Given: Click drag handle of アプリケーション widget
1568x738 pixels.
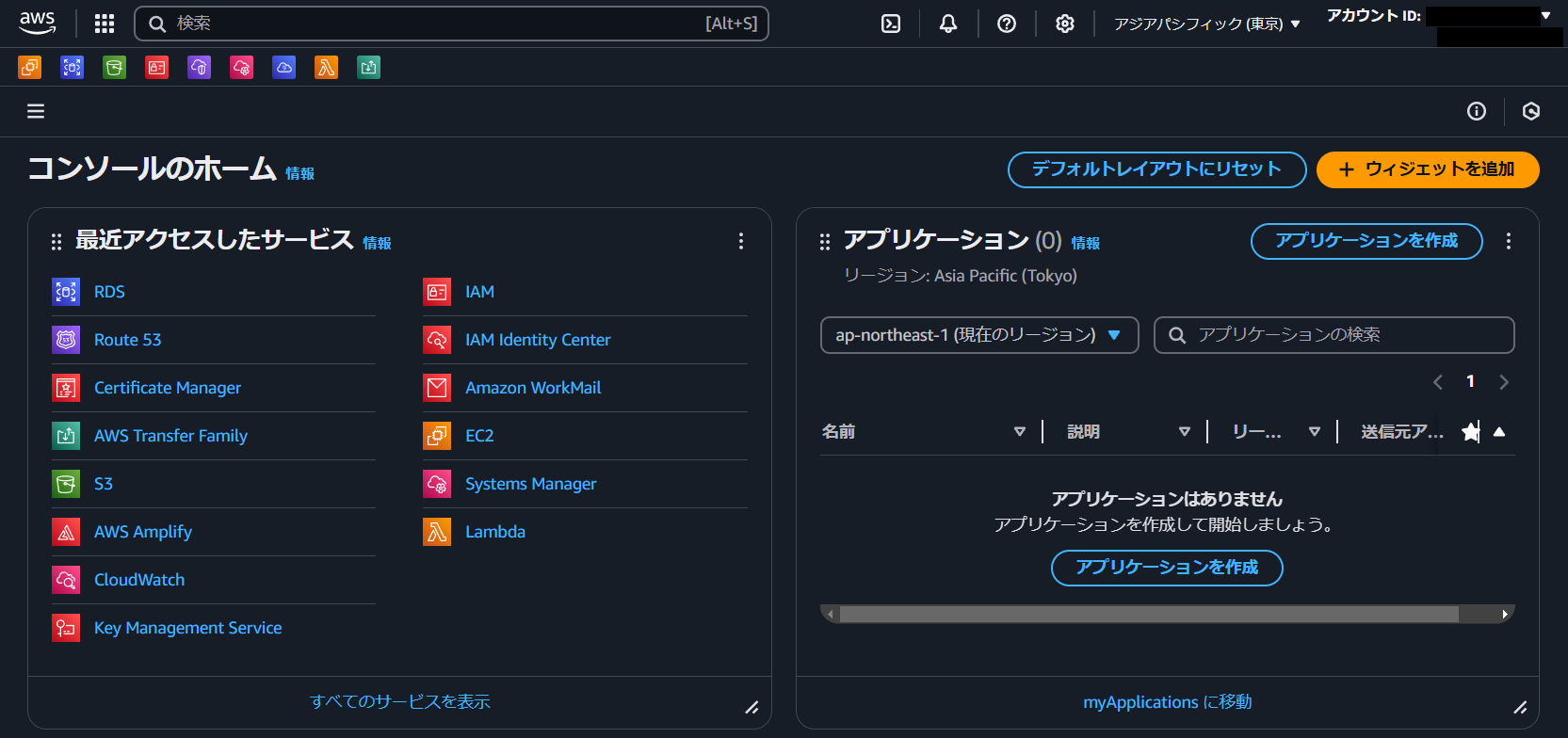Looking at the screenshot, I should 825,242.
